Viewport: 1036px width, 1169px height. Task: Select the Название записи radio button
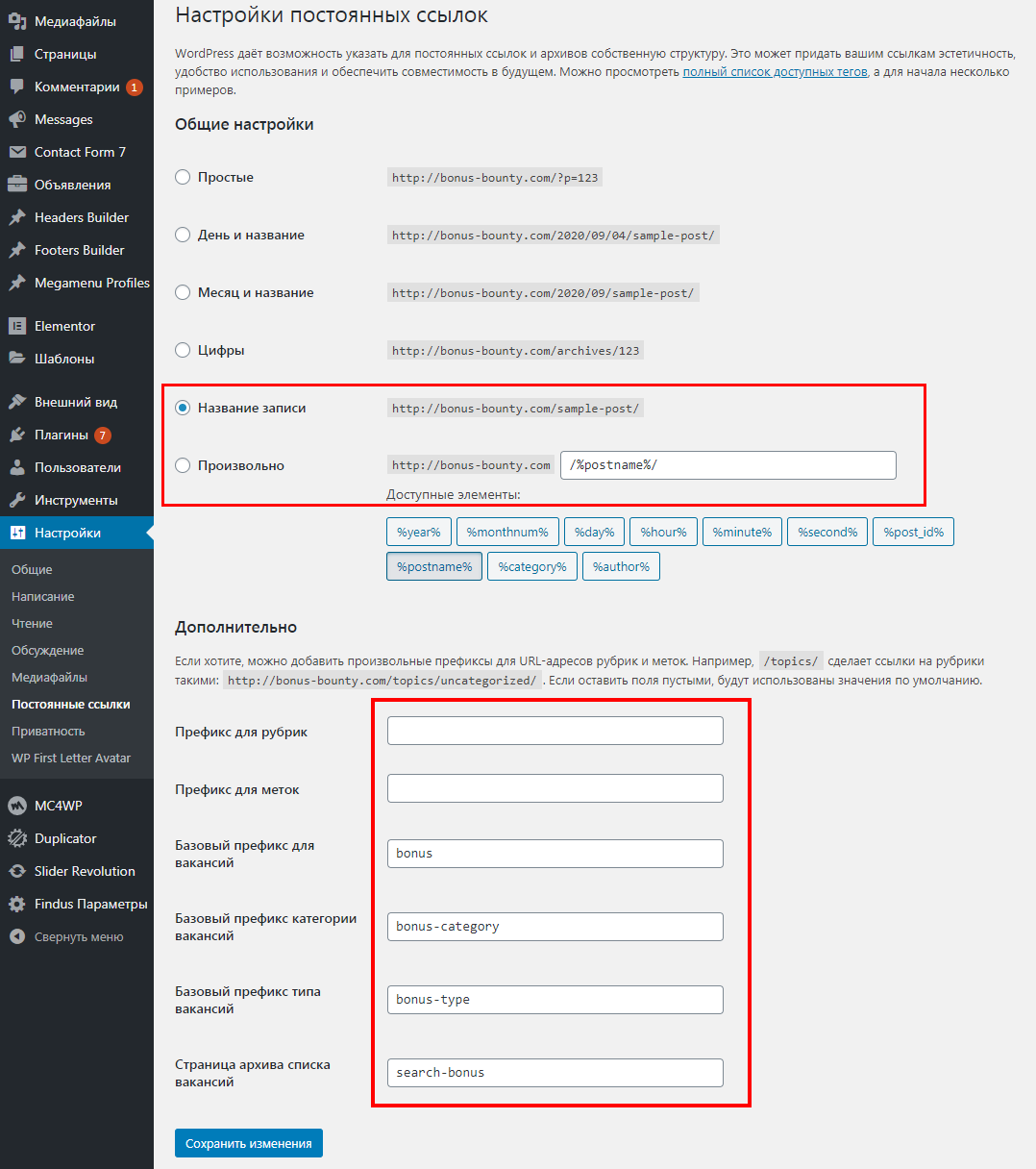click(x=183, y=408)
